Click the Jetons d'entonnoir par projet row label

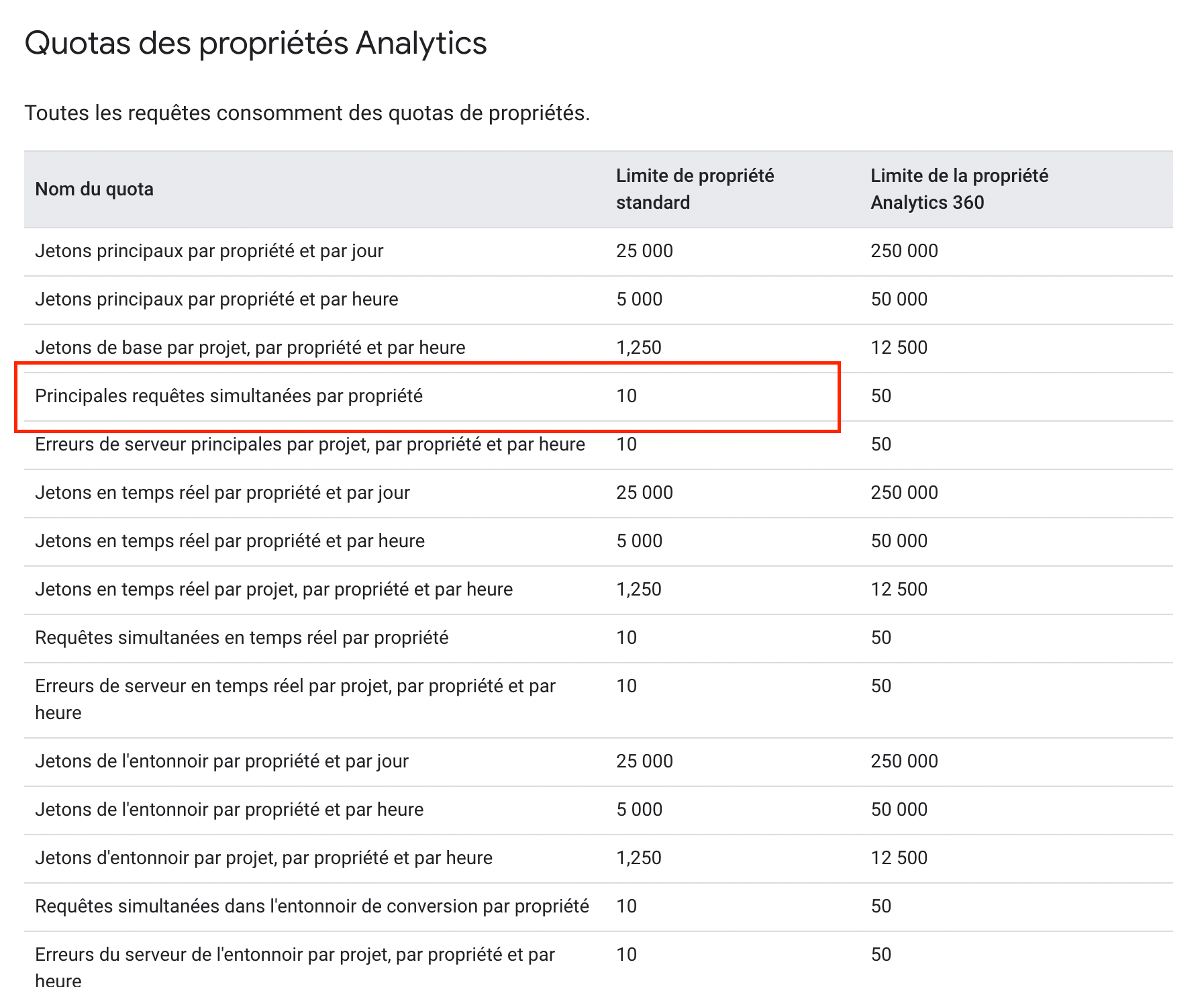(x=263, y=858)
